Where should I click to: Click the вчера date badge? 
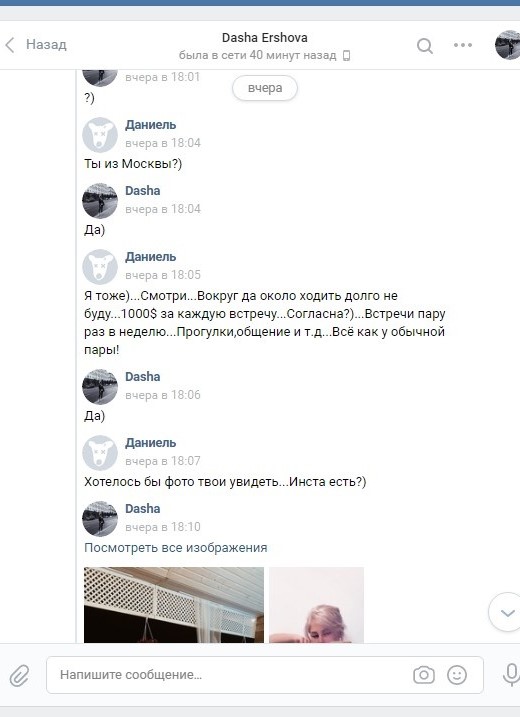(265, 88)
